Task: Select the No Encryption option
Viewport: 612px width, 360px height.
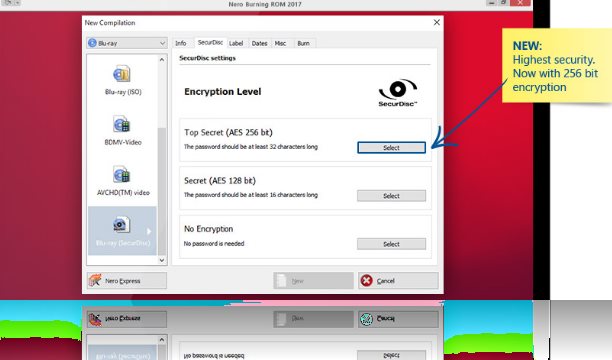Action: 391,244
